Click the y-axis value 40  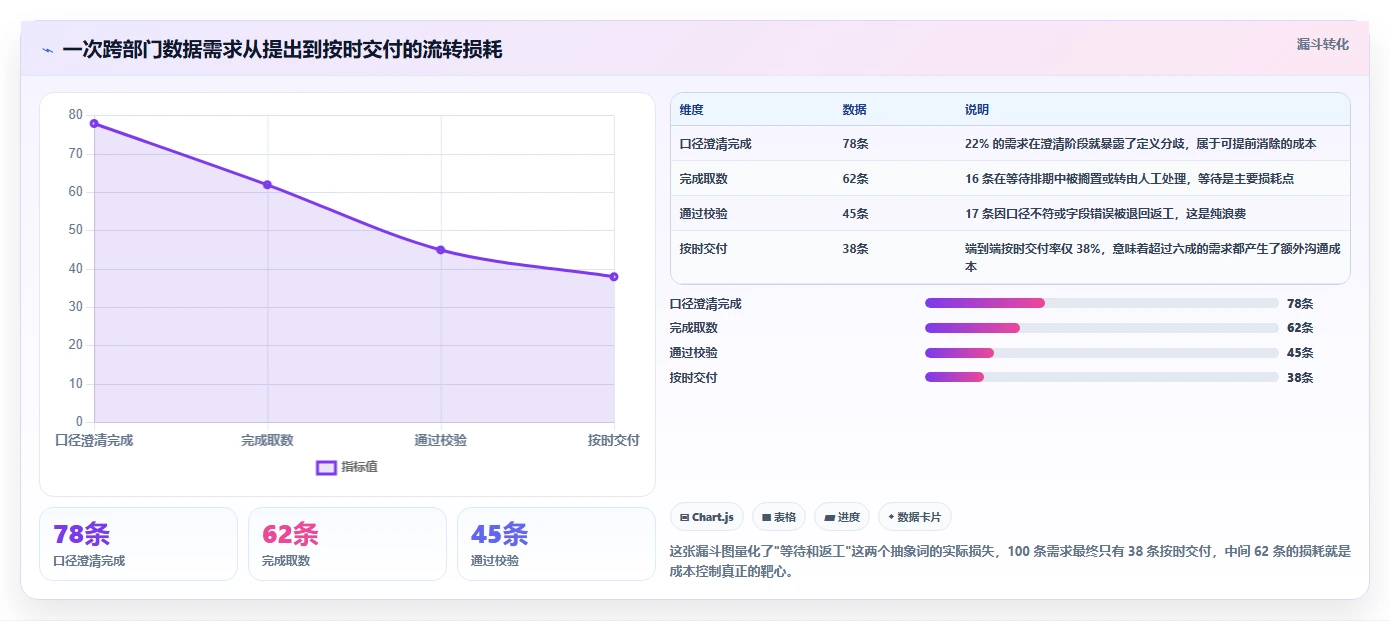[x=76, y=269]
